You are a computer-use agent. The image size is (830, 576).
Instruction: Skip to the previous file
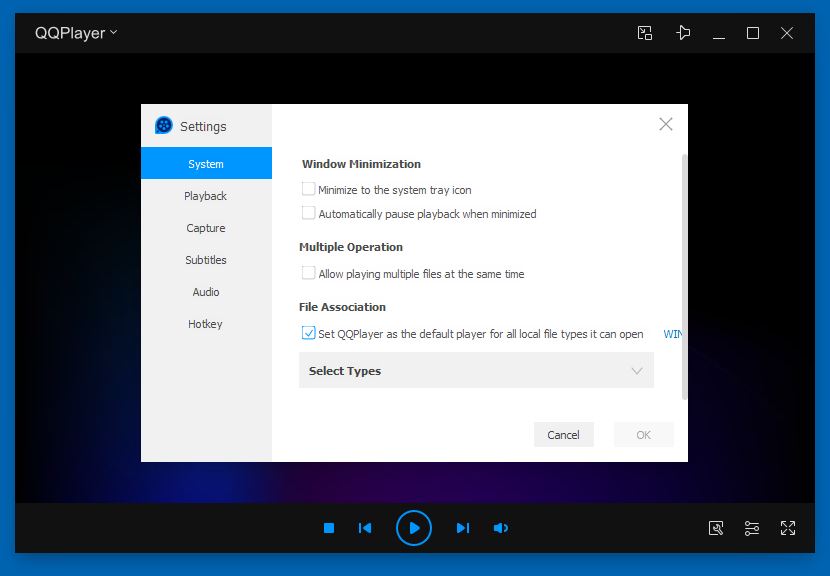point(365,528)
